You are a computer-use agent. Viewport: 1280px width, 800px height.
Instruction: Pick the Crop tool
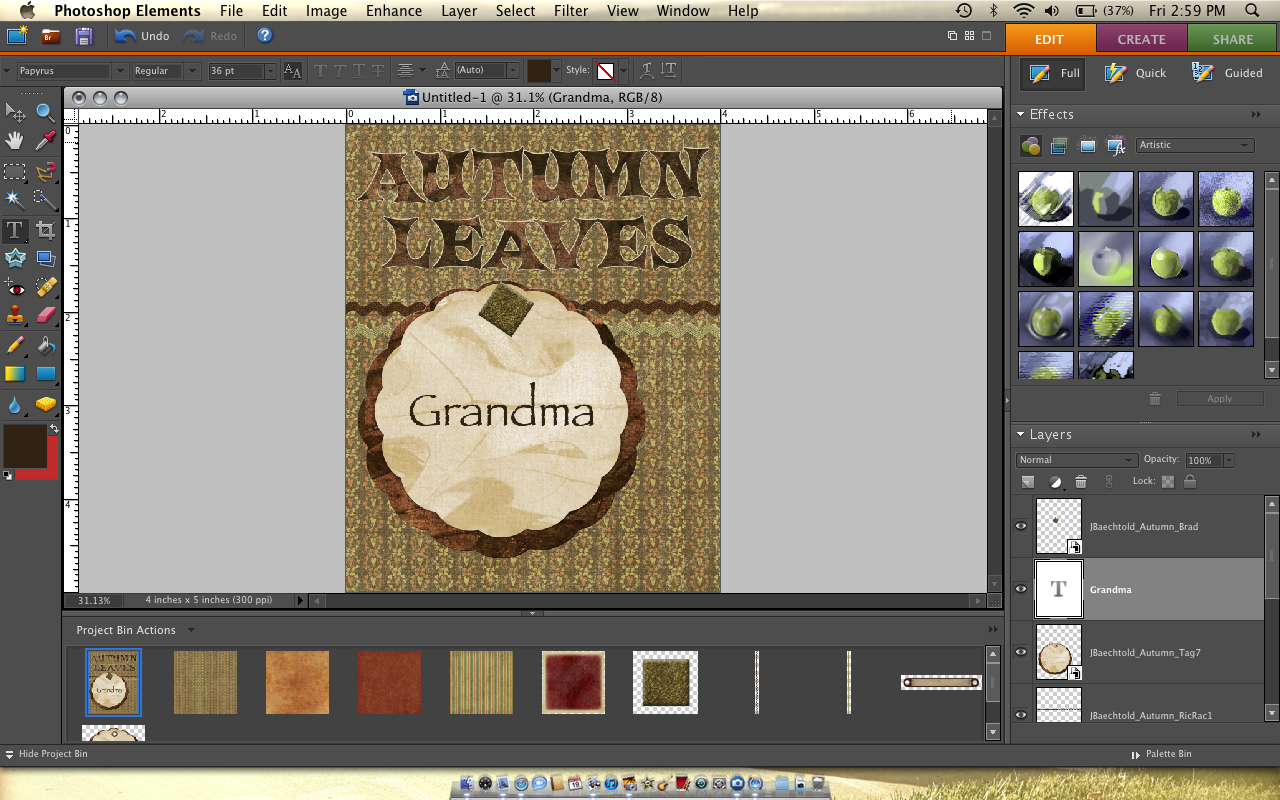pyautogui.click(x=45, y=231)
